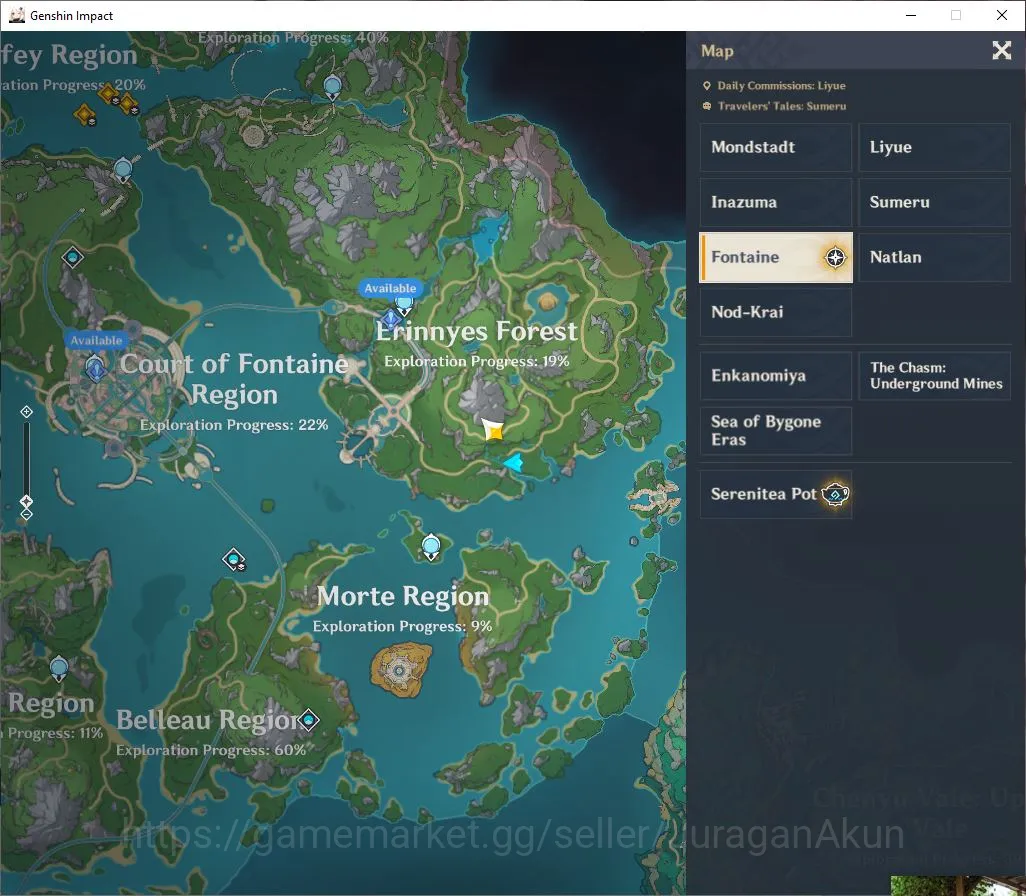Image resolution: width=1026 pixels, height=896 pixels.
Task: Open Sea of Bygone Eras map
Action: tap(775, 431)
